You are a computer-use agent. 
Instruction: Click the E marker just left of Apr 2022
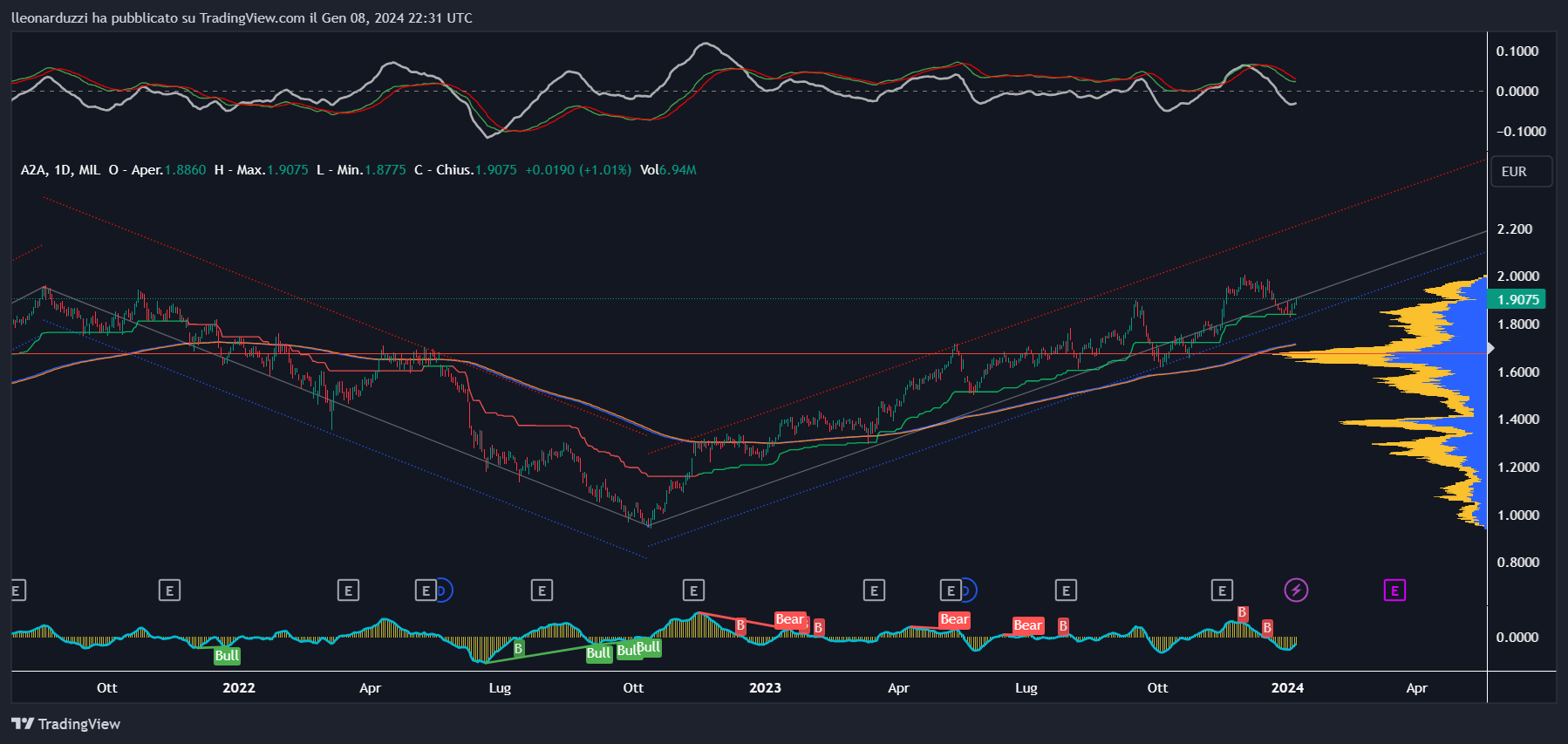click(x=348, y=590)
